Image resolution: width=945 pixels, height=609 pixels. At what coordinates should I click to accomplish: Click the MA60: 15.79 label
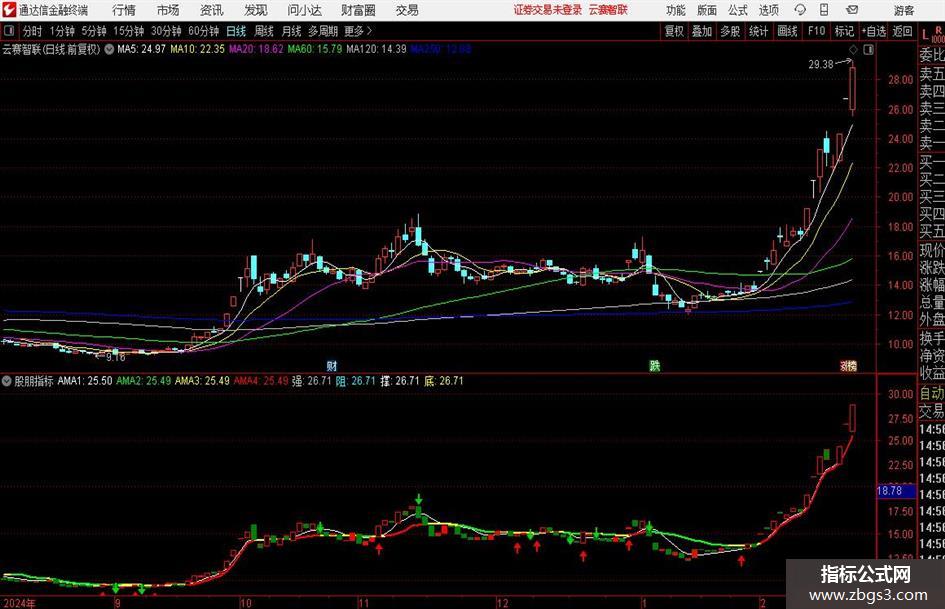315,49
